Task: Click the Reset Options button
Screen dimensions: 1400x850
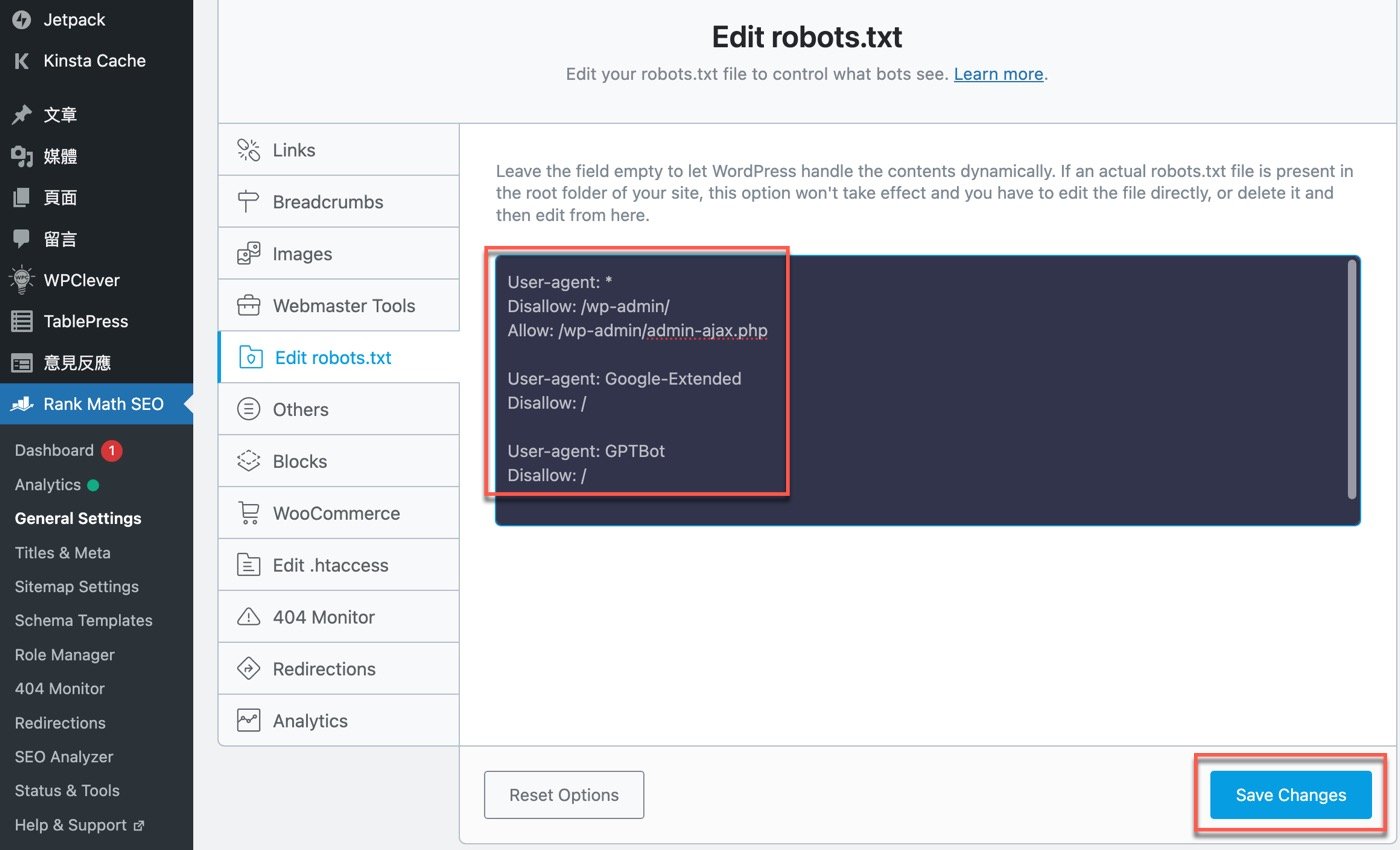Action: click(564, 795)
